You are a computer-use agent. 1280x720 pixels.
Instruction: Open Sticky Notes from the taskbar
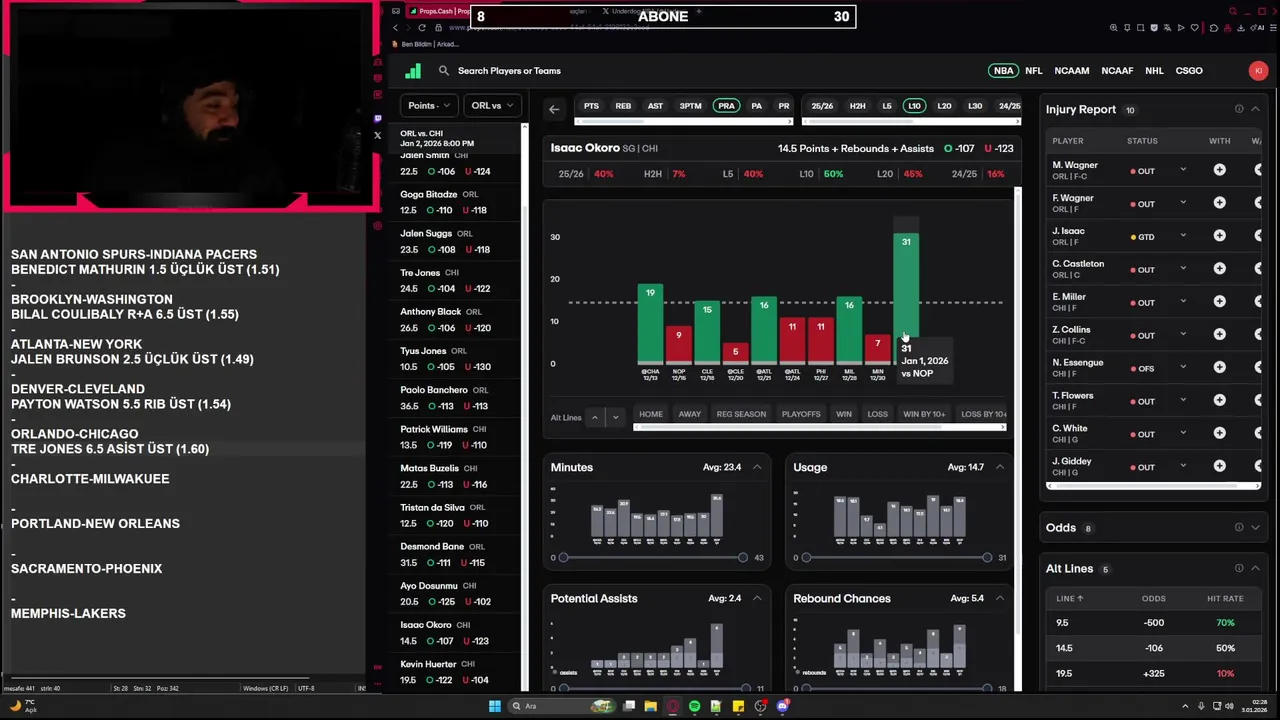click(738, 706)
